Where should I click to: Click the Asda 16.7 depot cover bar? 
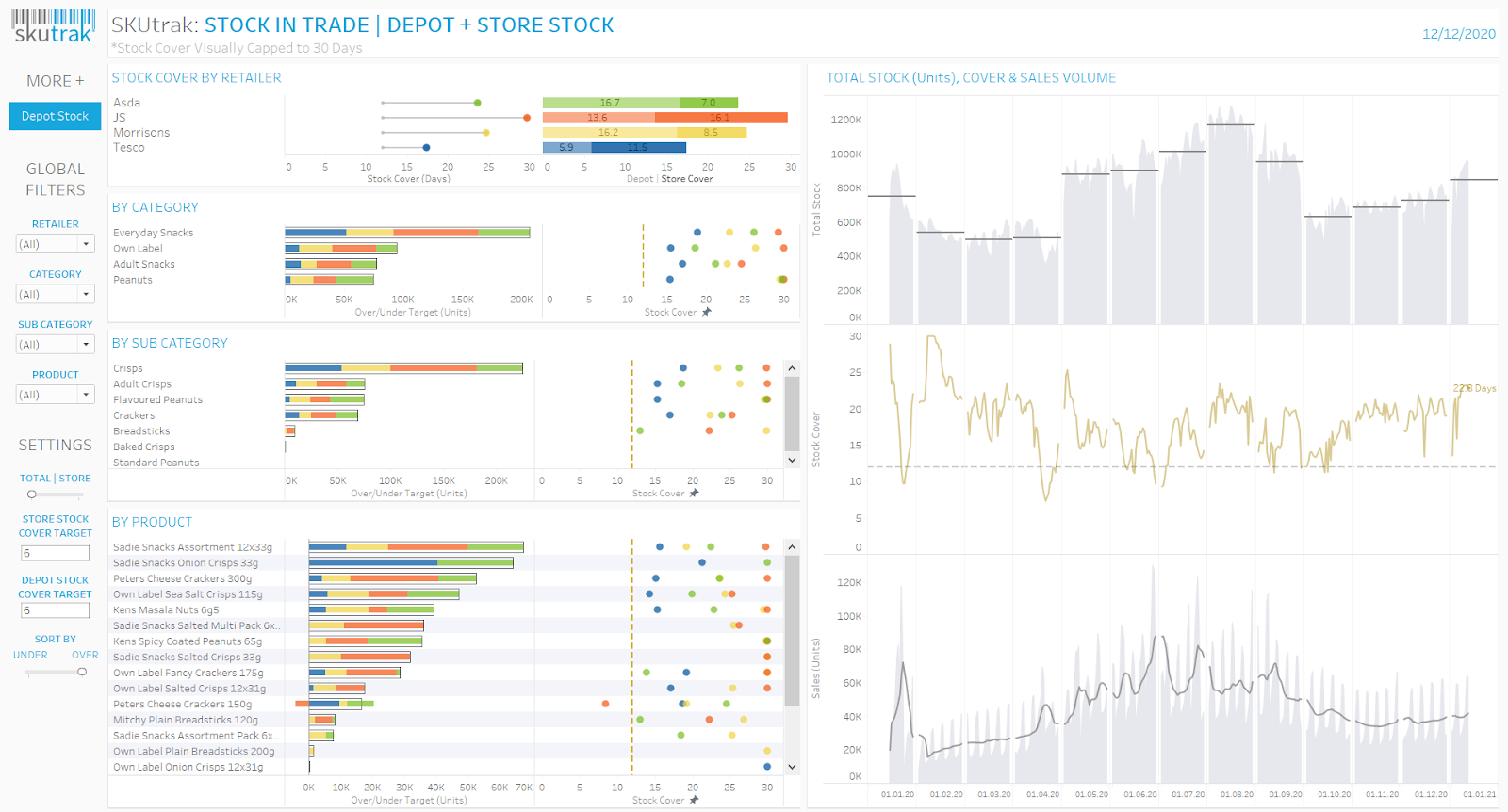[x=611, y=103]
